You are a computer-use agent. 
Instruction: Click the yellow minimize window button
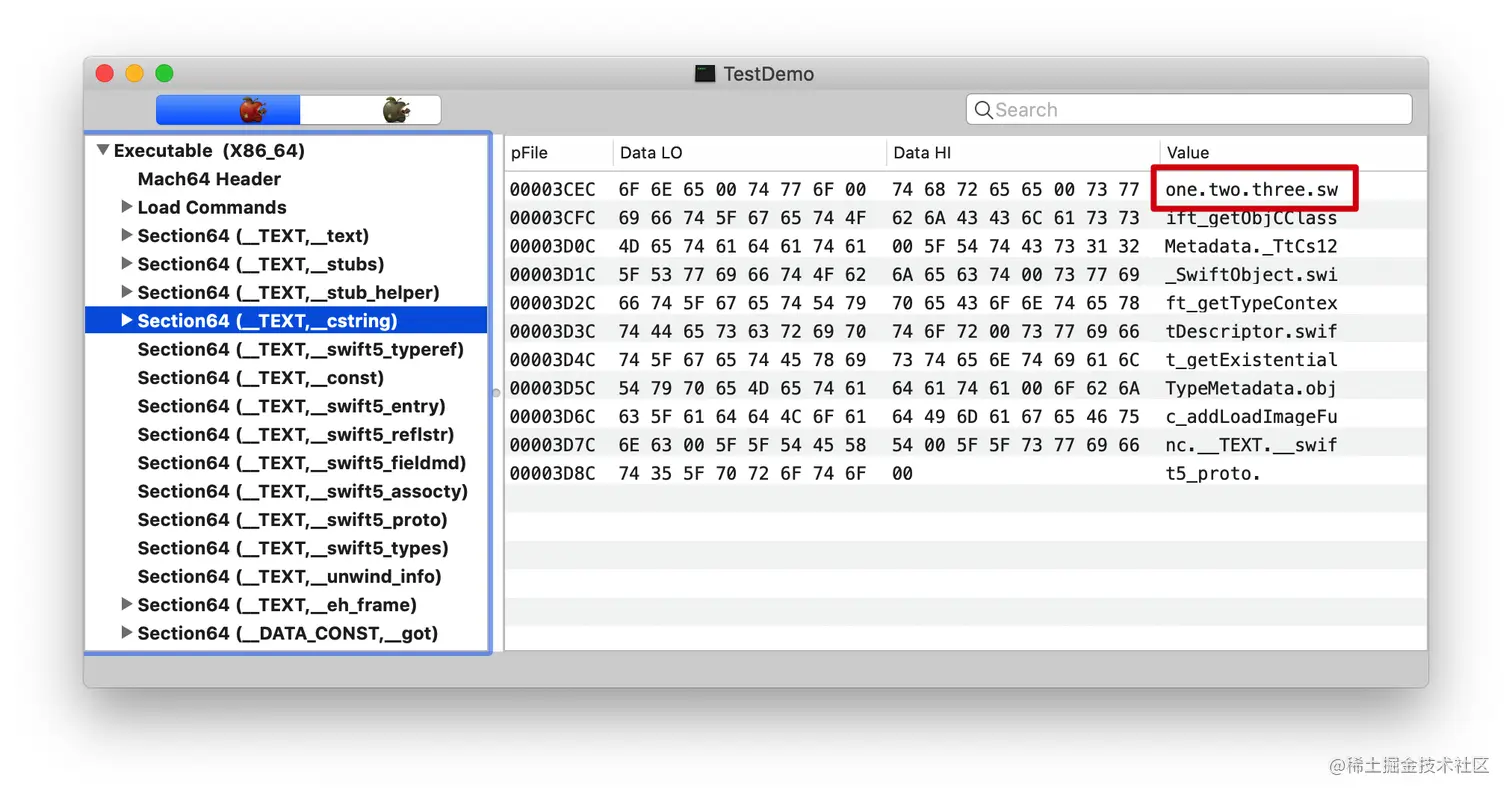[x=134, y=73]
